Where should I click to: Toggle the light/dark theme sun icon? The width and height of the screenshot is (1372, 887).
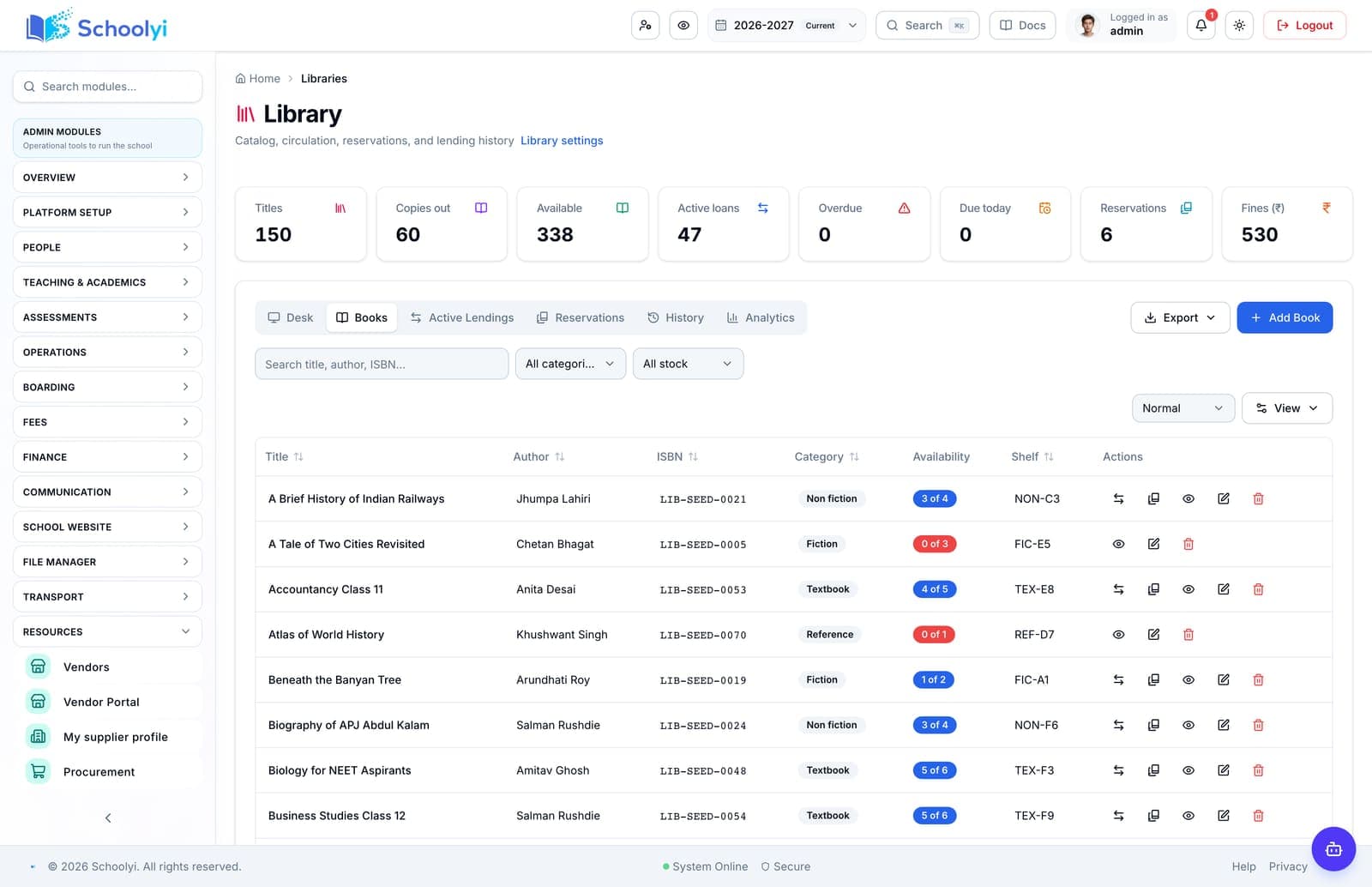tap(1239, 26)
